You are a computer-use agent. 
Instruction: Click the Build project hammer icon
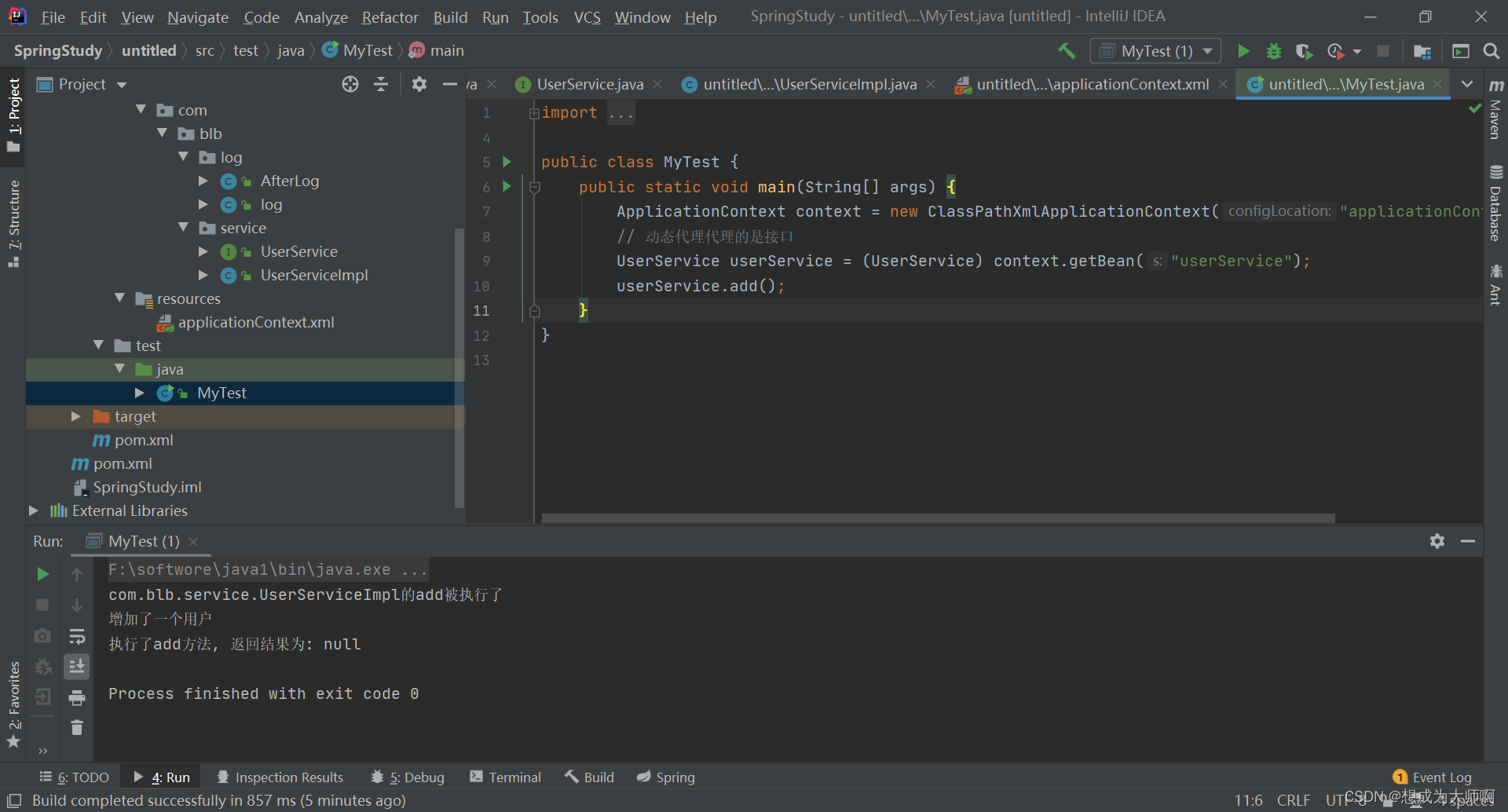[1066, 51]
